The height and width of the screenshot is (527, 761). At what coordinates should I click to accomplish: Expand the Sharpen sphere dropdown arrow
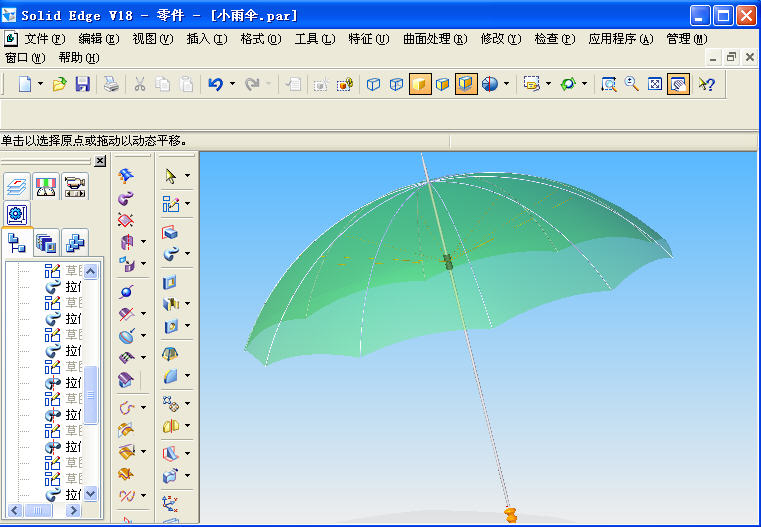[x=506, y=83]
